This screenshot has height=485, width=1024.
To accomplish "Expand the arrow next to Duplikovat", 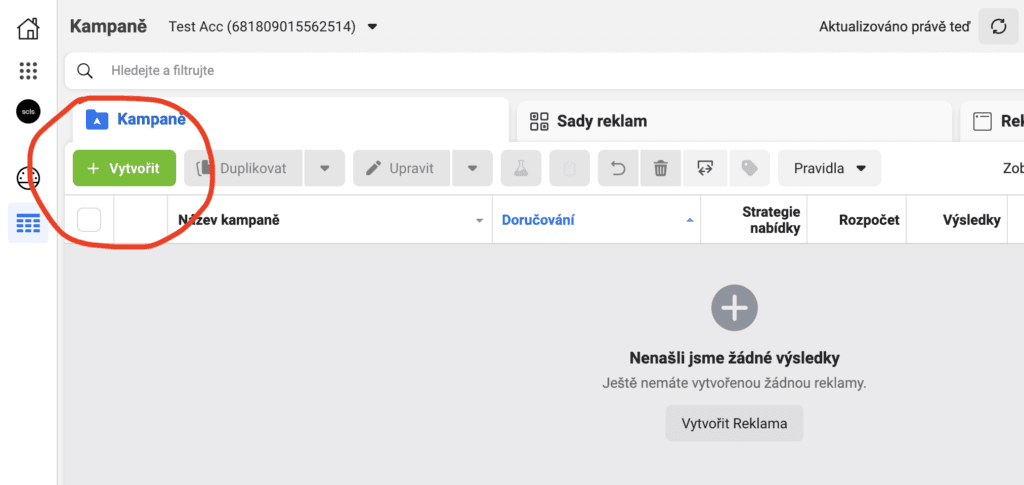I will pos(325,168).
